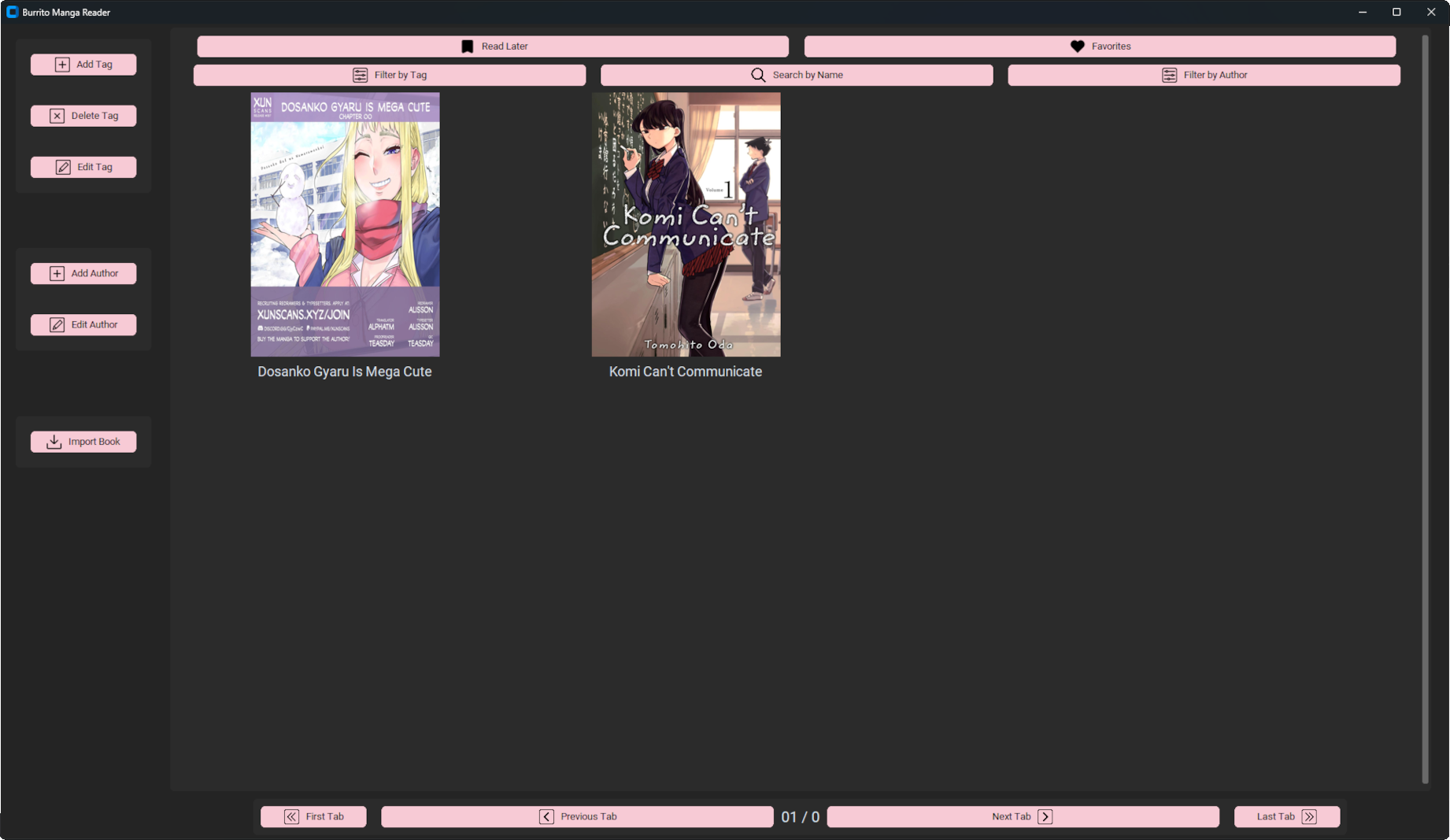This screenshot has width=1450, height=840.
Task: Click the magnifier icon in Search by Name
Action: 758,75
